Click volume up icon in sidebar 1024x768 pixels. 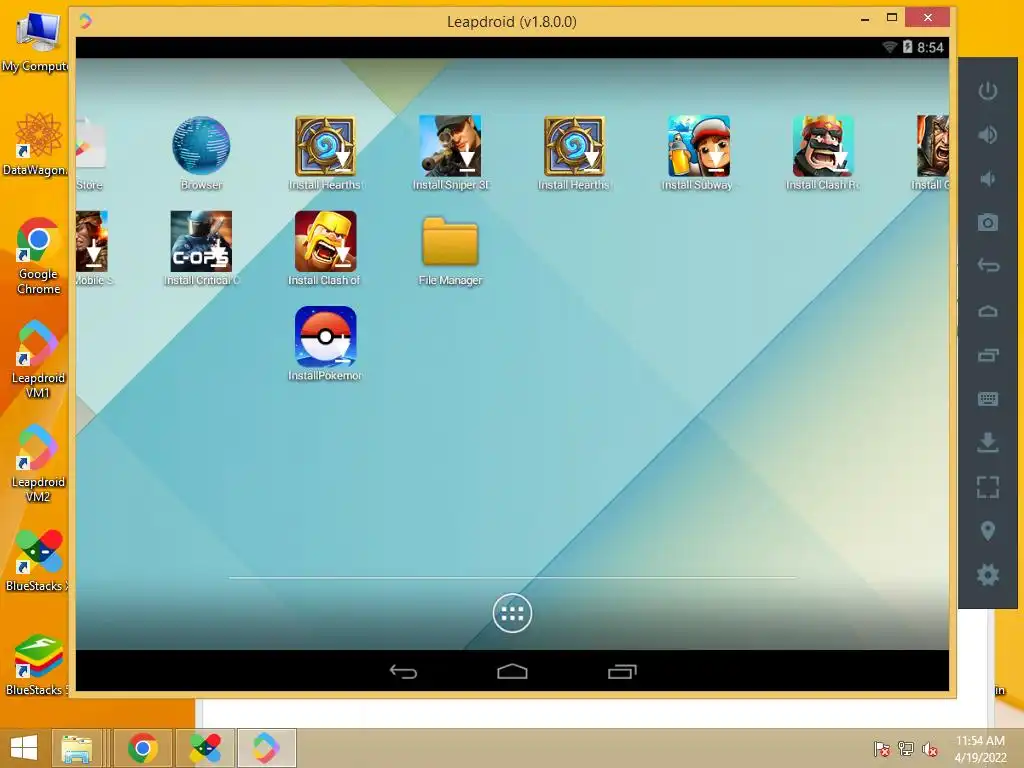point(987,135)
